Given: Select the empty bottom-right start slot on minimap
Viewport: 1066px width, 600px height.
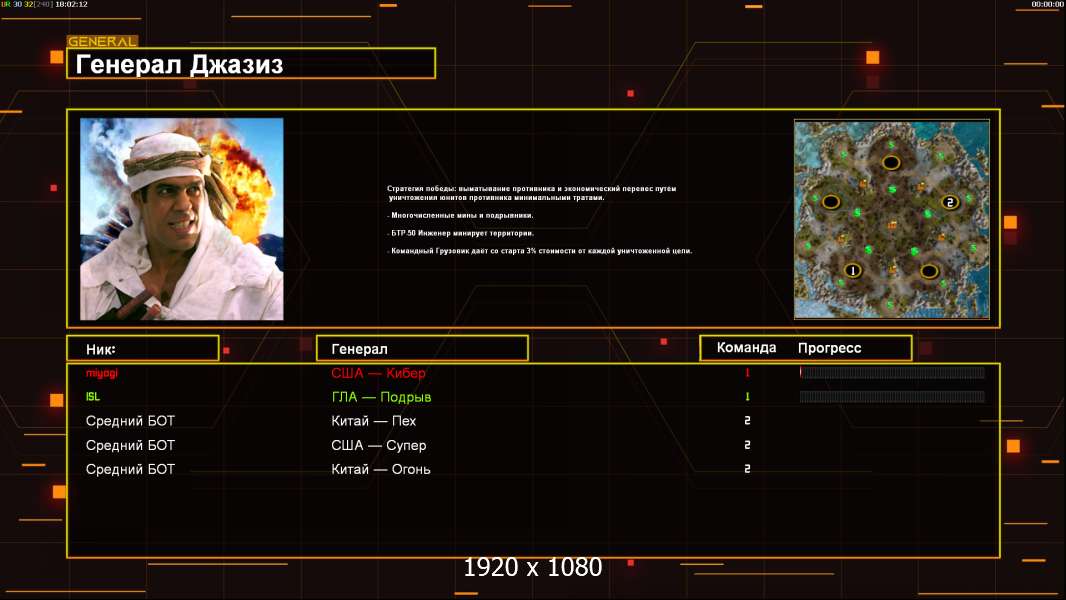Looking at the screenshot, I should [x=929, y=271].
